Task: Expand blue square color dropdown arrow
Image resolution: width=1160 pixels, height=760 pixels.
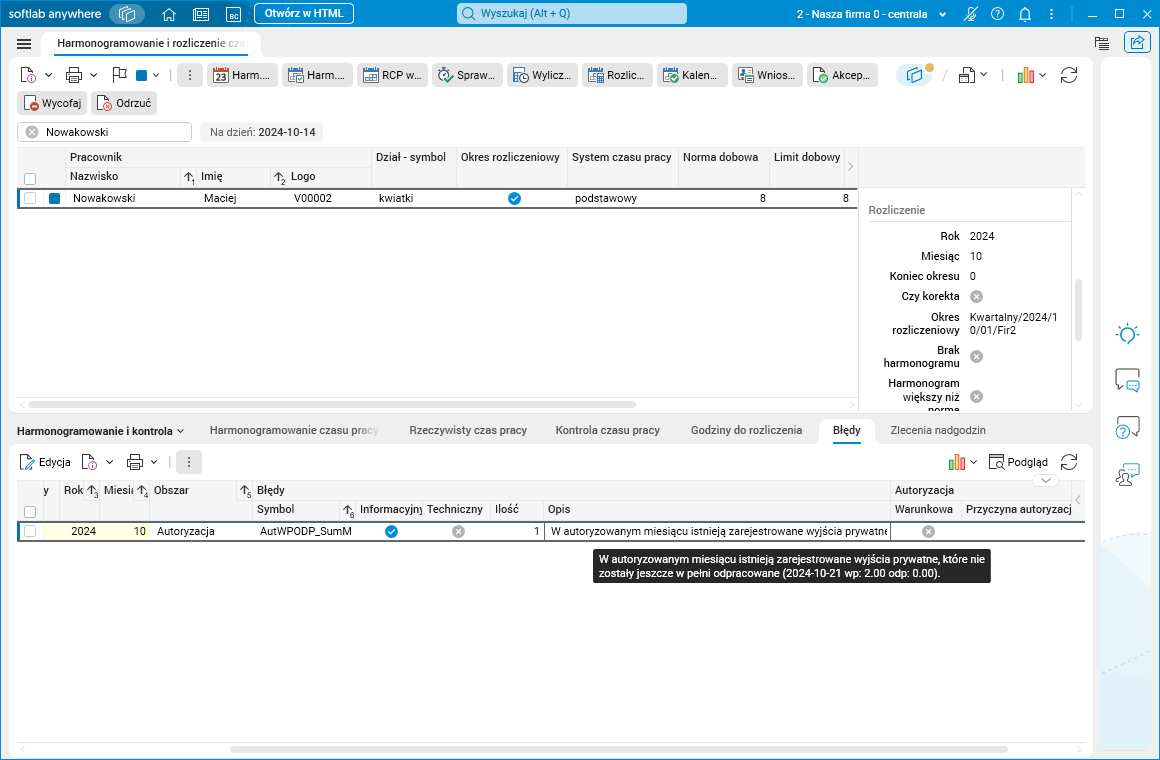Action: (x=155, y=75)
